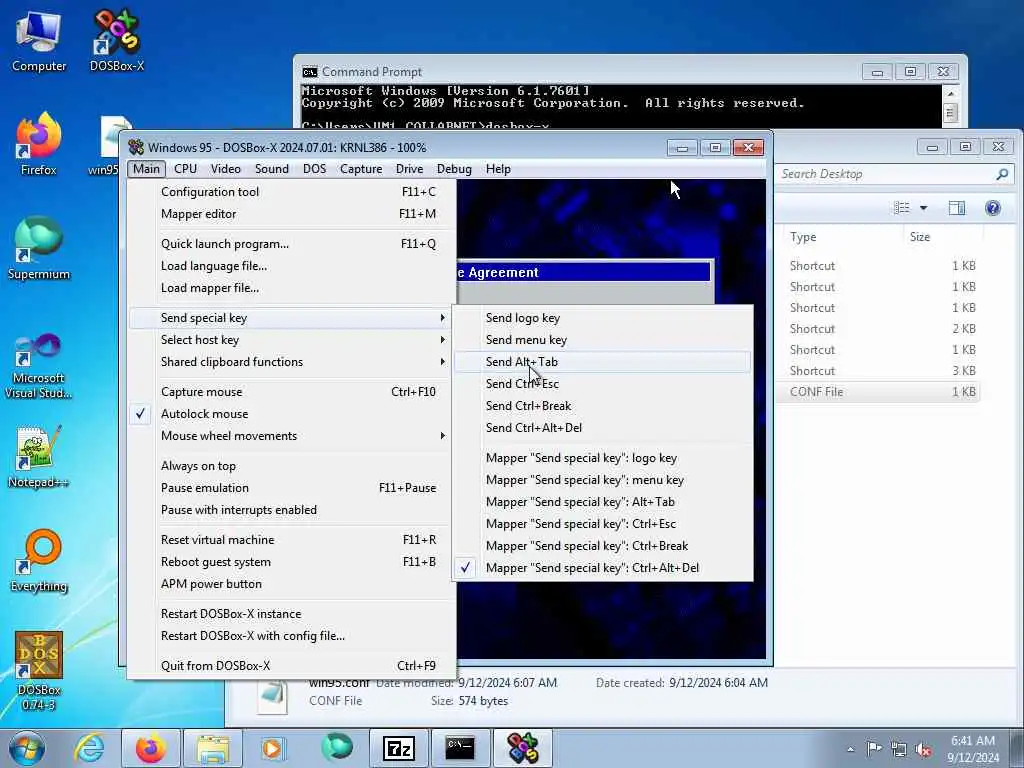Toggle Mapper Send special key Ctrl+Alt+Del

[602, 568]
